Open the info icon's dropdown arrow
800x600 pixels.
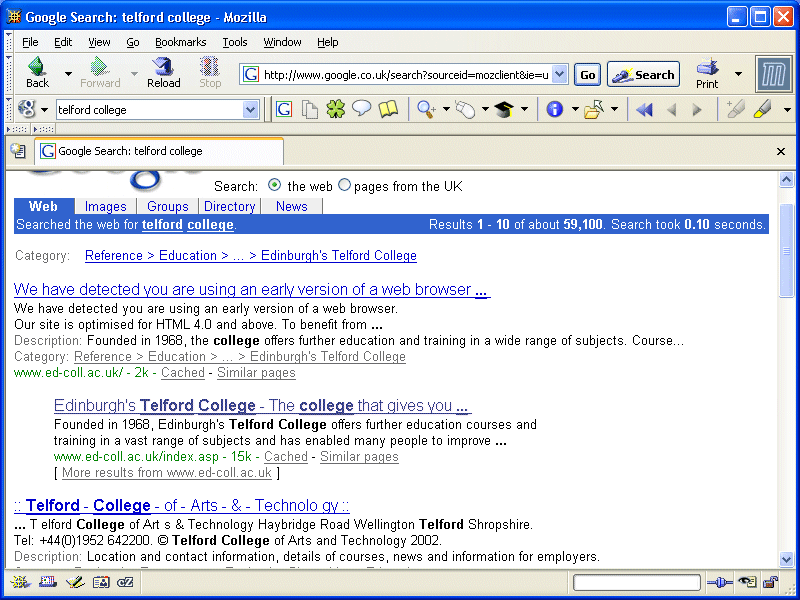574,109
